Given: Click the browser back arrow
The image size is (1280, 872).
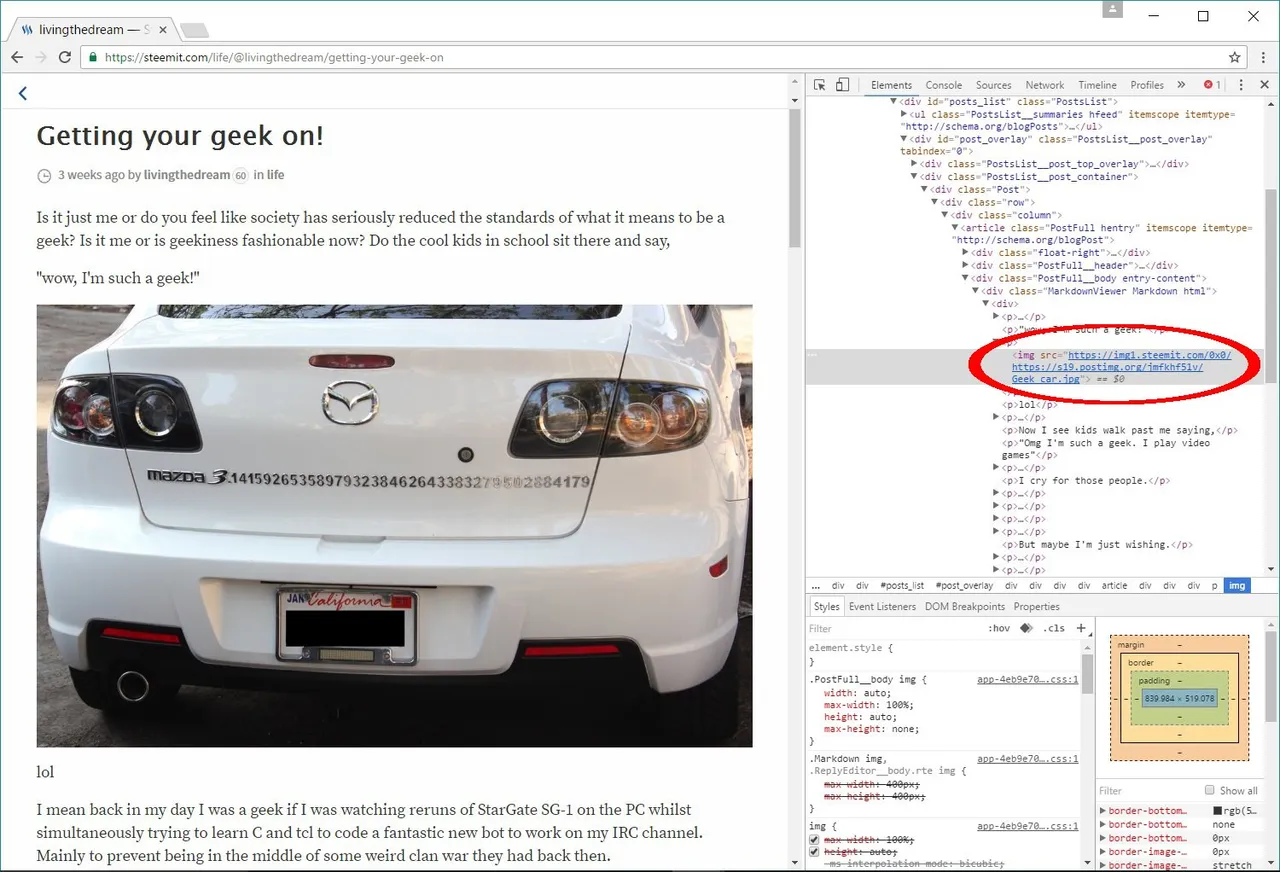Looking at the screenshot, I should click(x=17, y=58).
